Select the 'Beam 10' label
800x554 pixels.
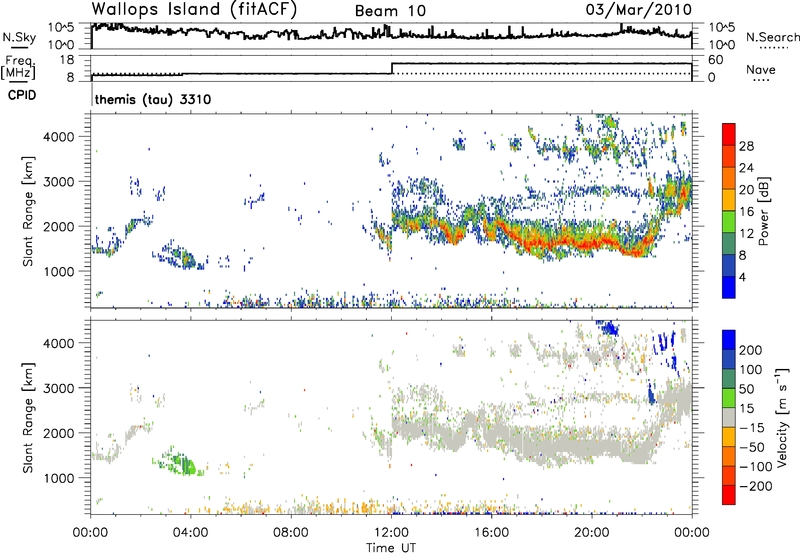click(390, 11)
